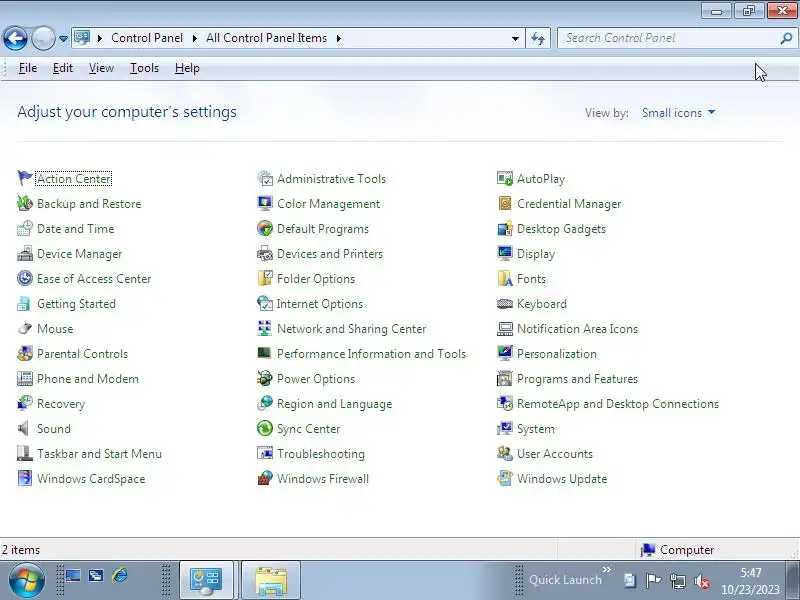Click the Action Center flag in tray
The image size is (800, 600).
click(x=653, y=581)
